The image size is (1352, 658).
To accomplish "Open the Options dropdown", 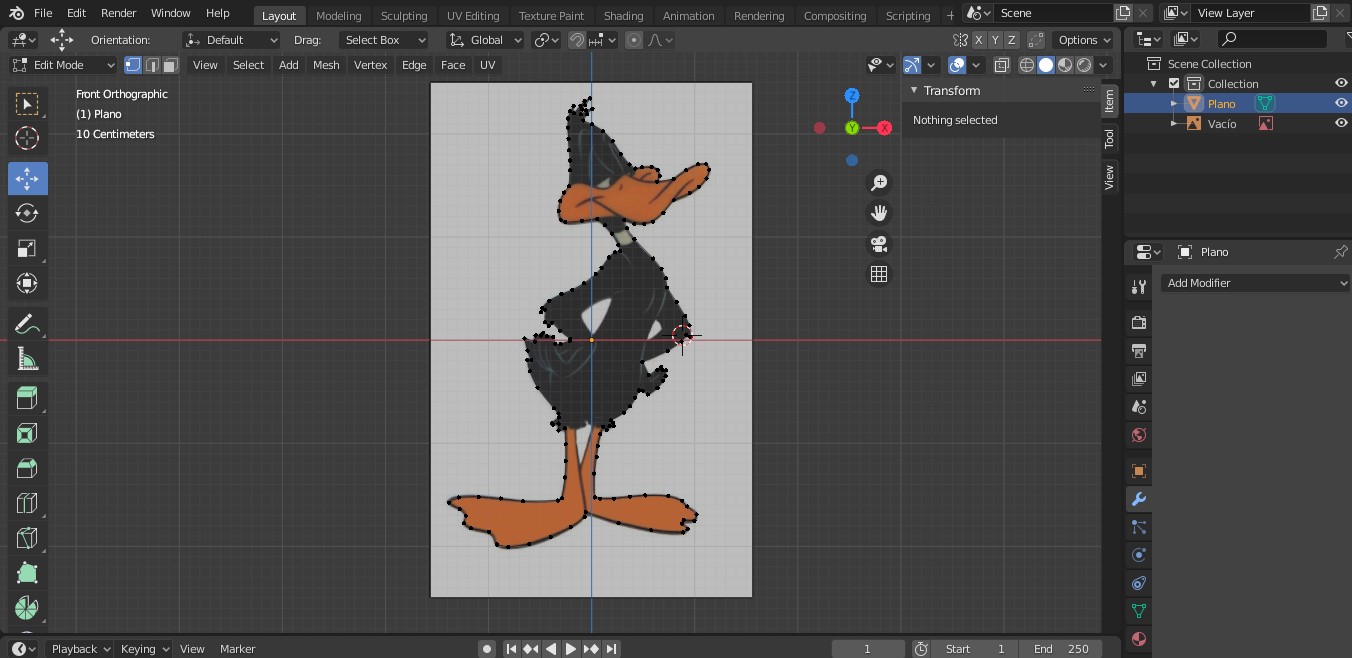I will point(1084,40).
